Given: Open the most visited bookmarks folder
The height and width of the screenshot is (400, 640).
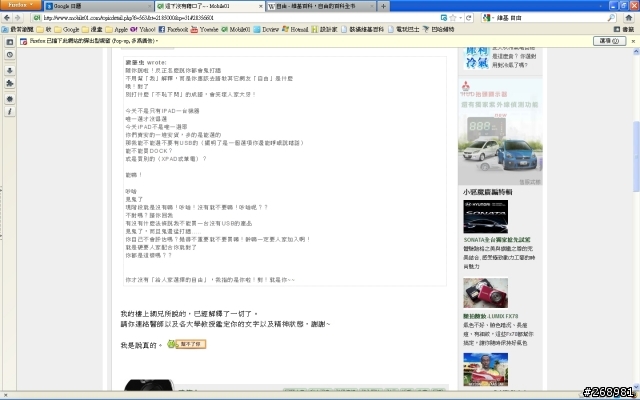Looking at the screenshot, I should 18,29.
